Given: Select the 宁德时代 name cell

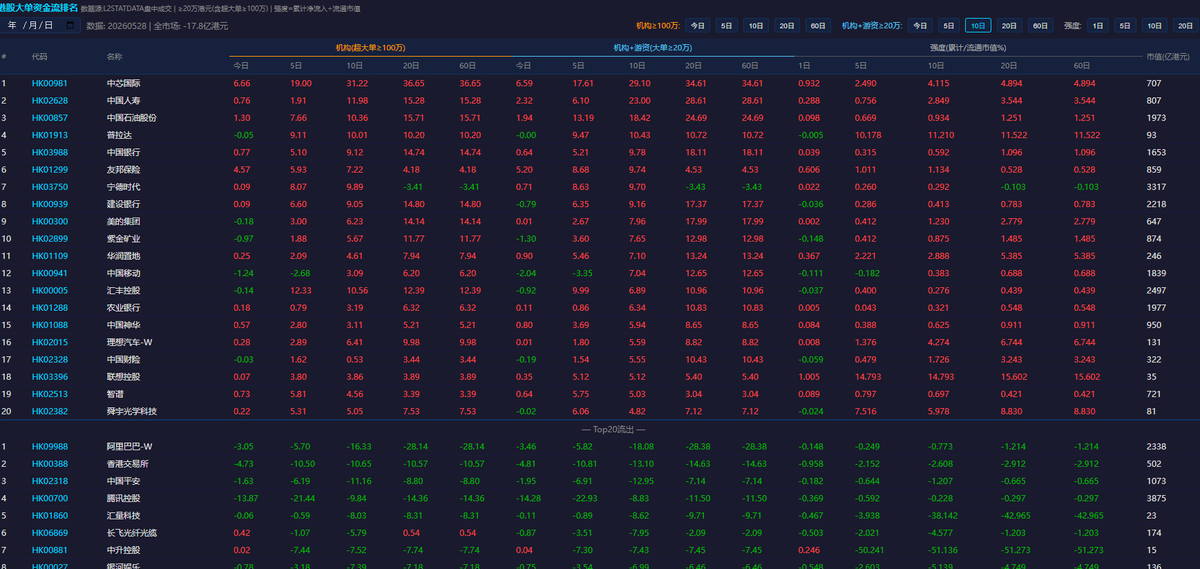Looking at the screenshot, I should click(123, 186).
